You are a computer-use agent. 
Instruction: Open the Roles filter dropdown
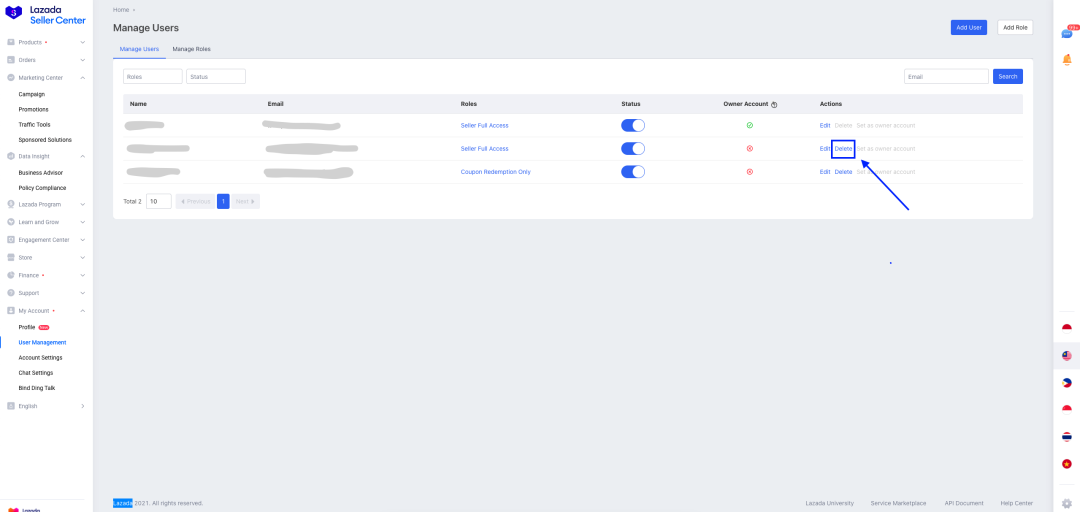[x=152, y=76]
